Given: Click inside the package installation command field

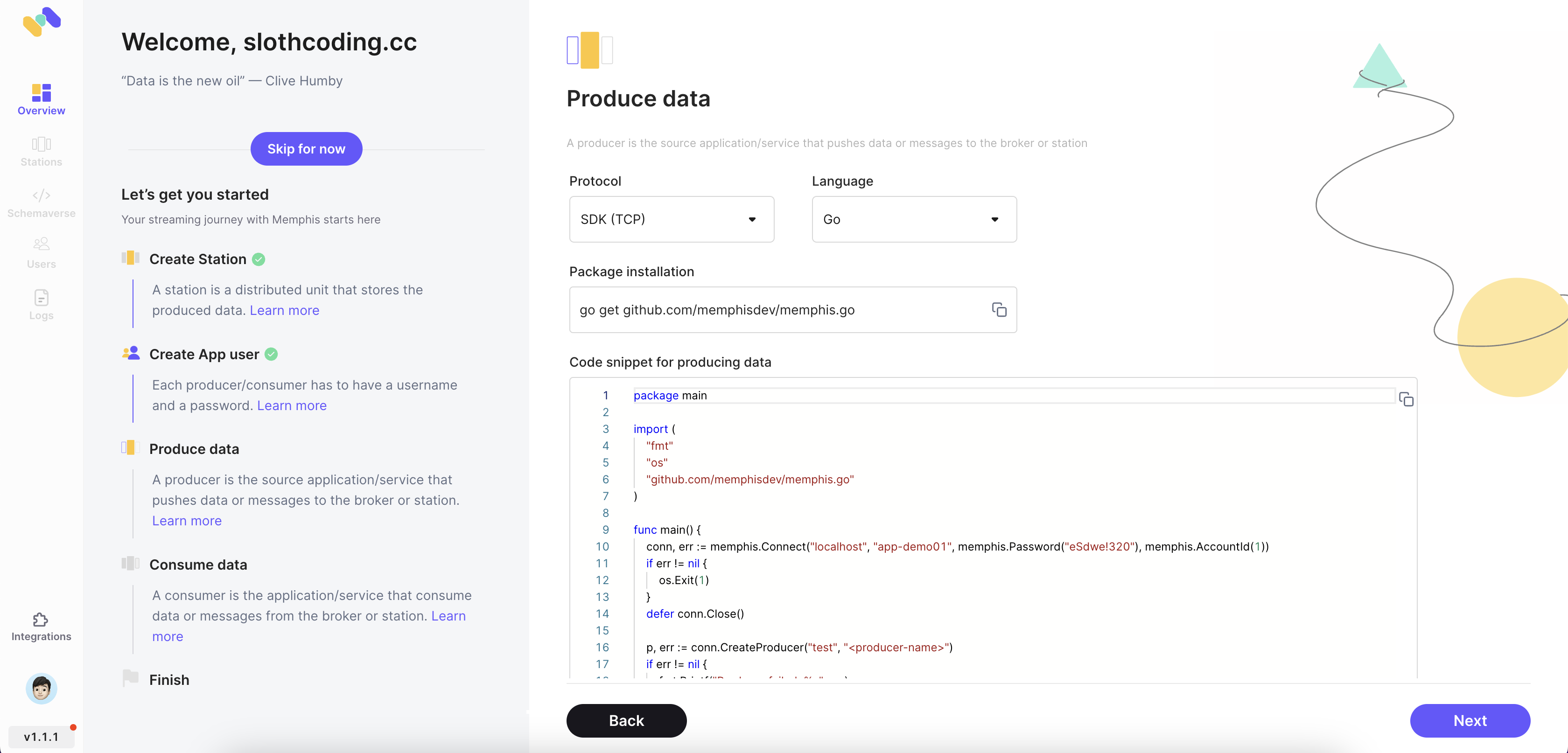Looking at the screenshot, I should pyautogui.click(x=761, y=310).
